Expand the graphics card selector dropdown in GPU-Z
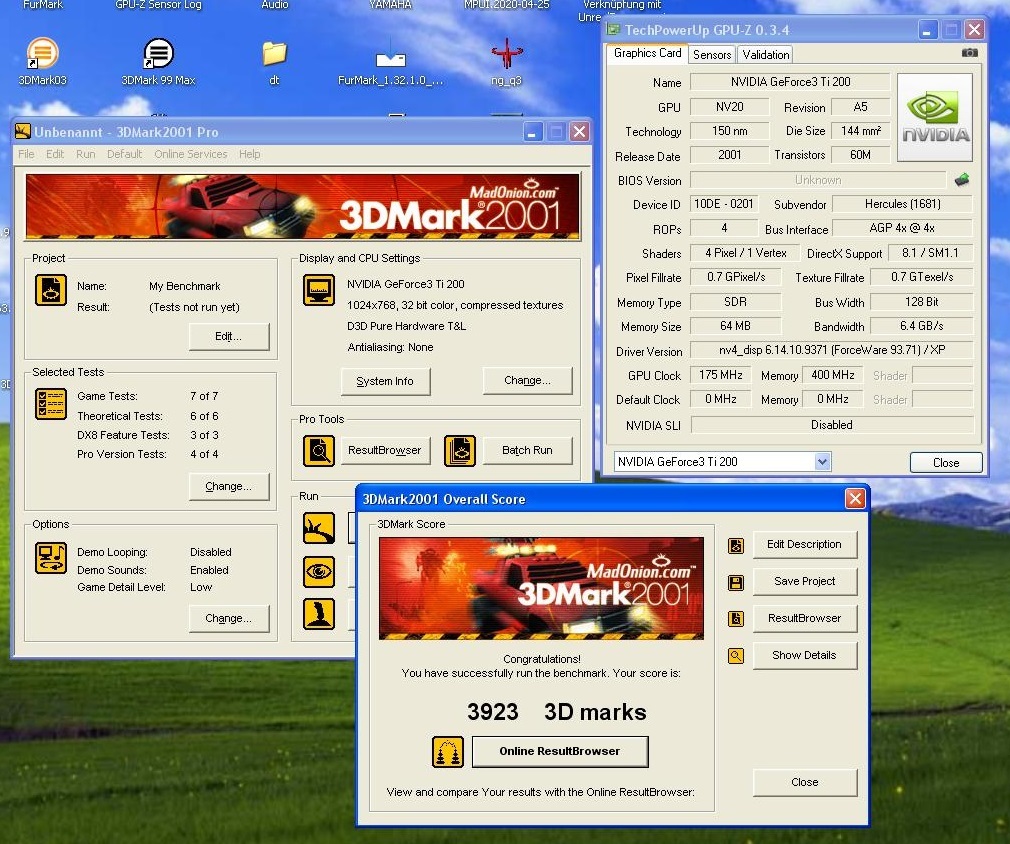 pyautogui.click(x=822, y=462)
